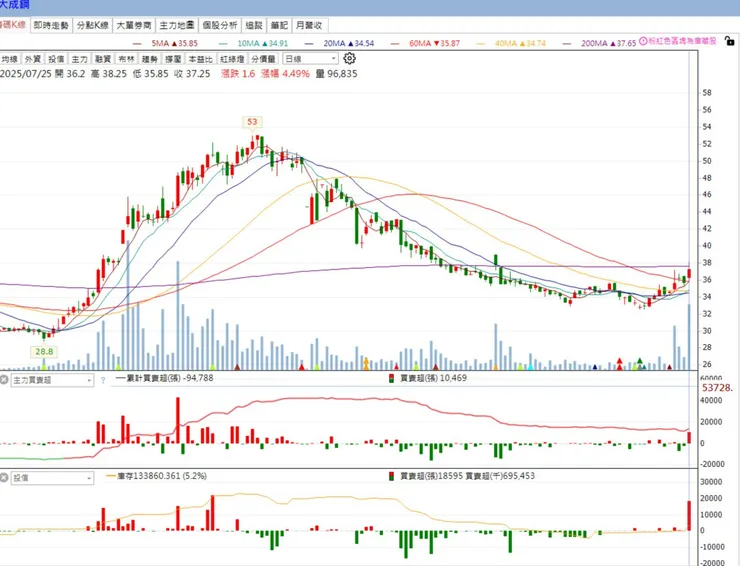740x566 pixels.
Task: Click the pink info notice icon
Action: [643, 42]
